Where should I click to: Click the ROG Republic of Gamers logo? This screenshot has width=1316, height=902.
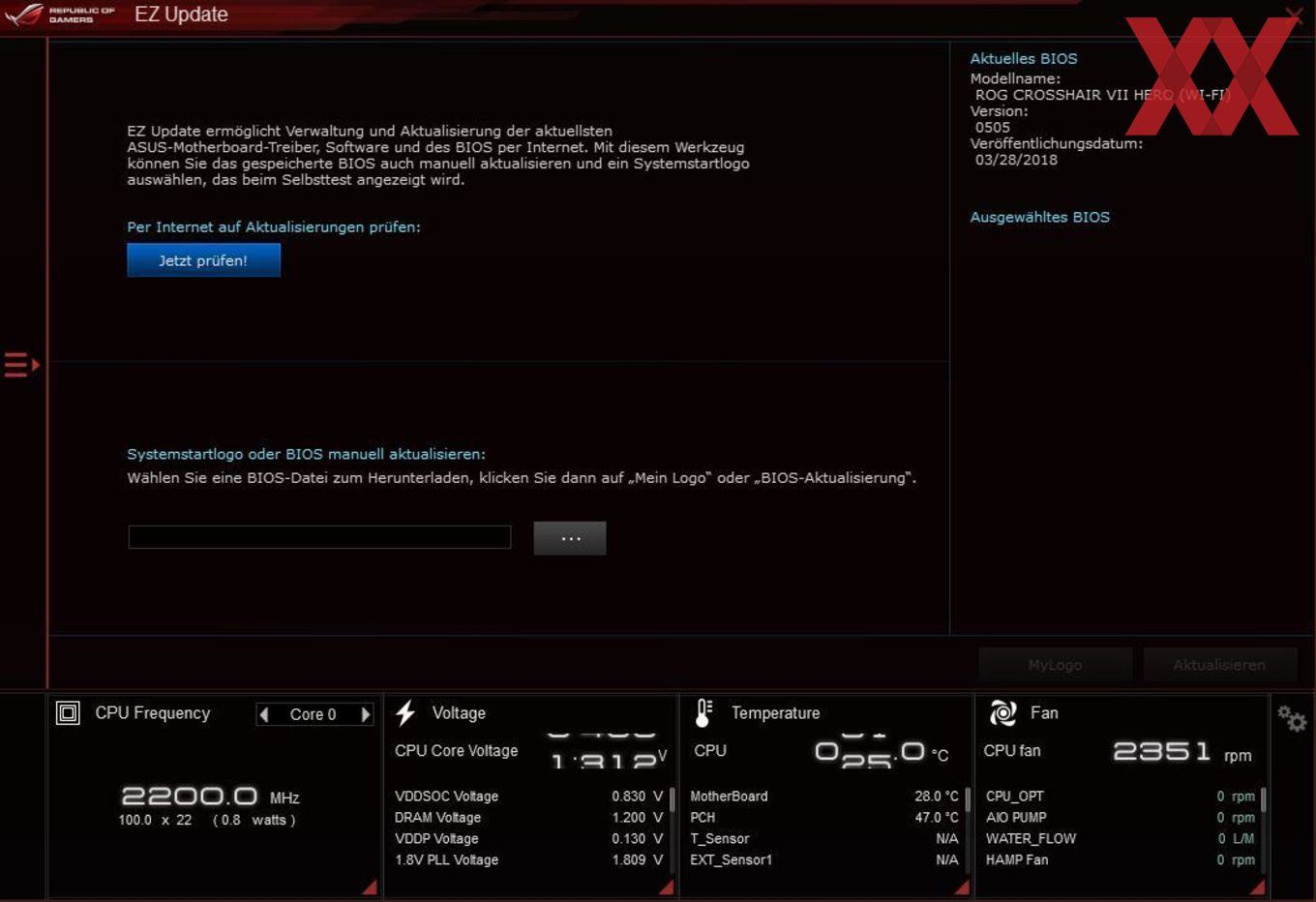click(60, 15)
